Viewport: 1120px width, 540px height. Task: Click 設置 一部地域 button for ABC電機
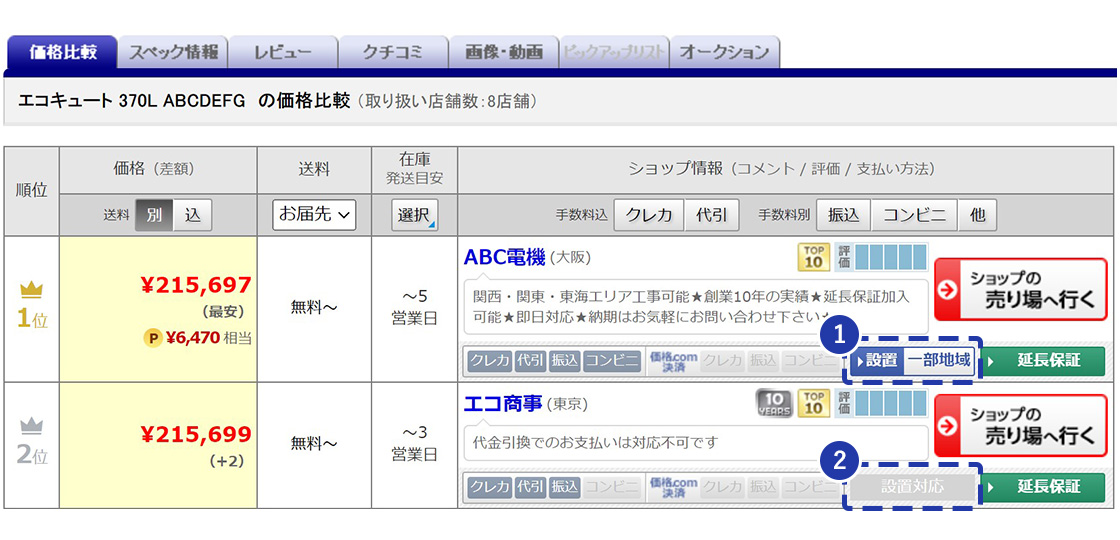click(913, 361)
